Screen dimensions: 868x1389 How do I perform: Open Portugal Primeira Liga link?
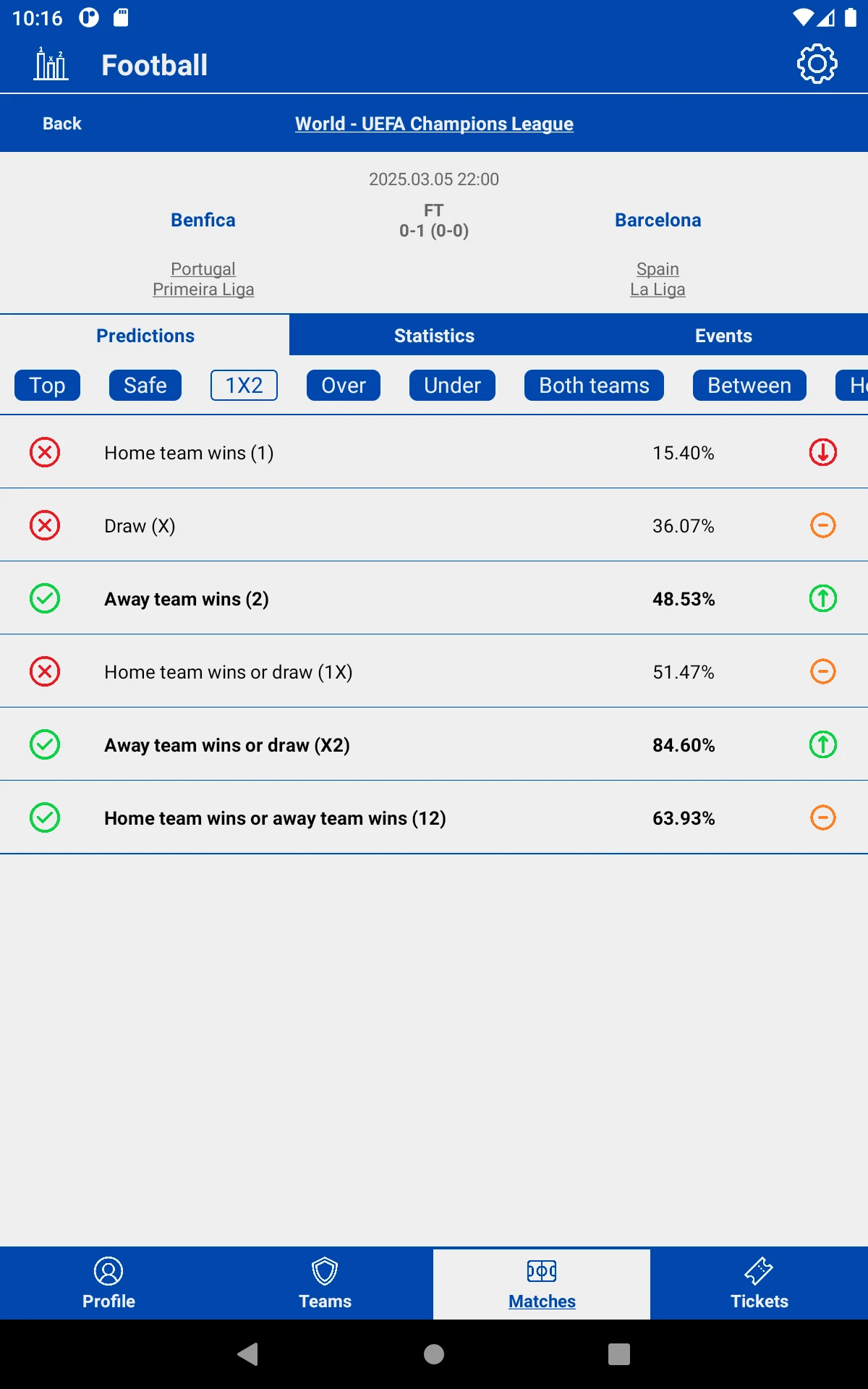[203, 279]
